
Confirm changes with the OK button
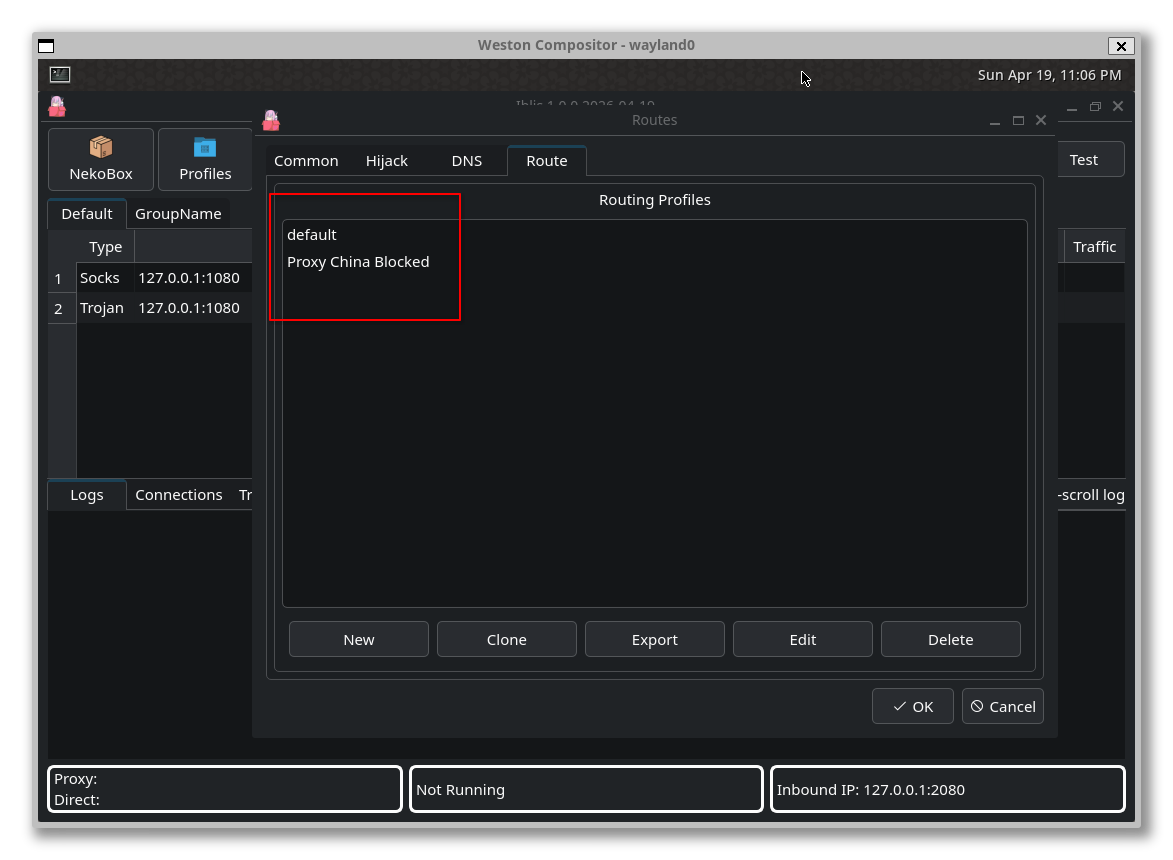[912, 706]
